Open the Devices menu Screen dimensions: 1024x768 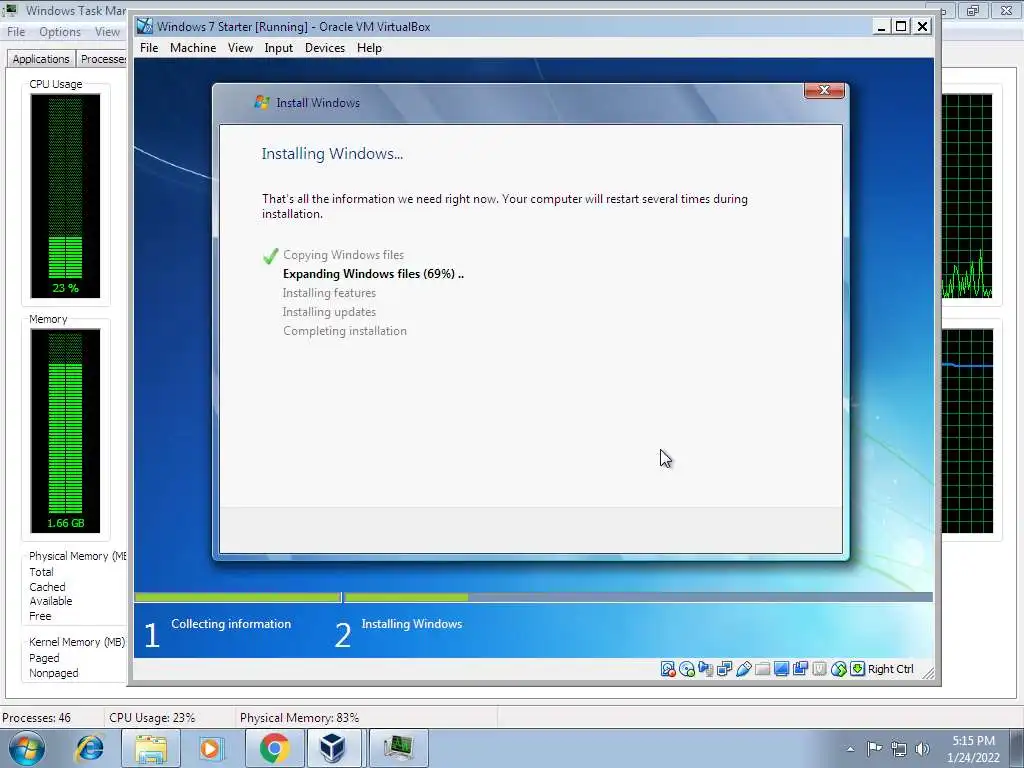[x=325, y=48]
